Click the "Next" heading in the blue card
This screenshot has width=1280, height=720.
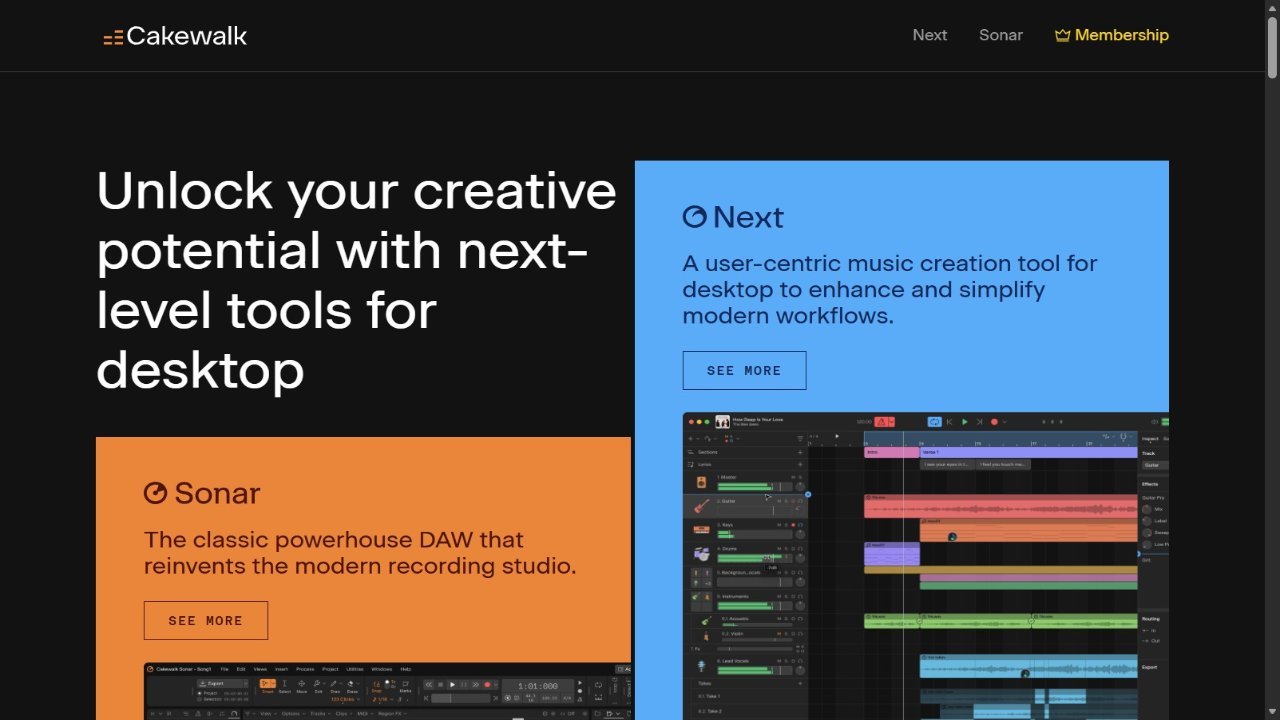tap(748, 217)
